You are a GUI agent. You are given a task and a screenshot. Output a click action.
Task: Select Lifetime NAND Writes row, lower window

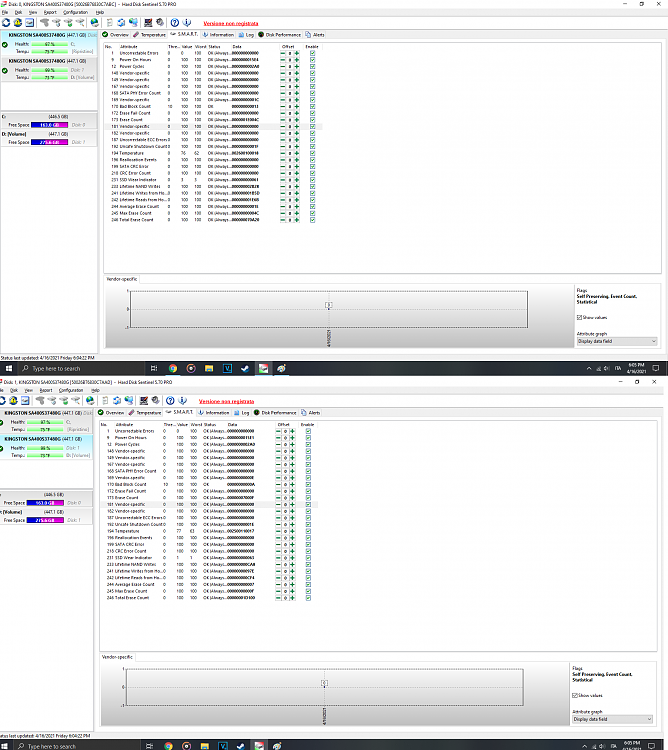point(209,564)
